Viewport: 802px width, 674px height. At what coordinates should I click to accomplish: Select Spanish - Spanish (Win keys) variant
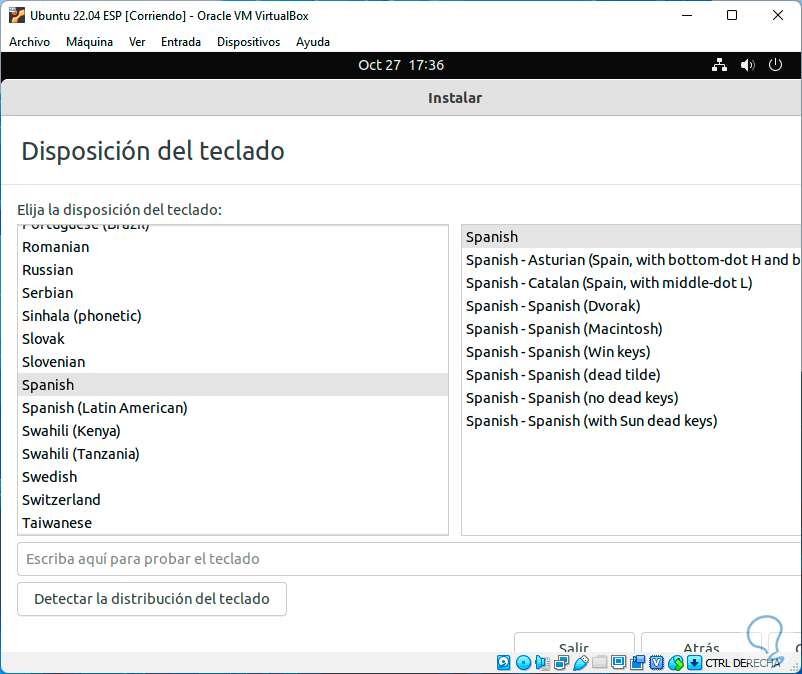click(x=632, y=352)
